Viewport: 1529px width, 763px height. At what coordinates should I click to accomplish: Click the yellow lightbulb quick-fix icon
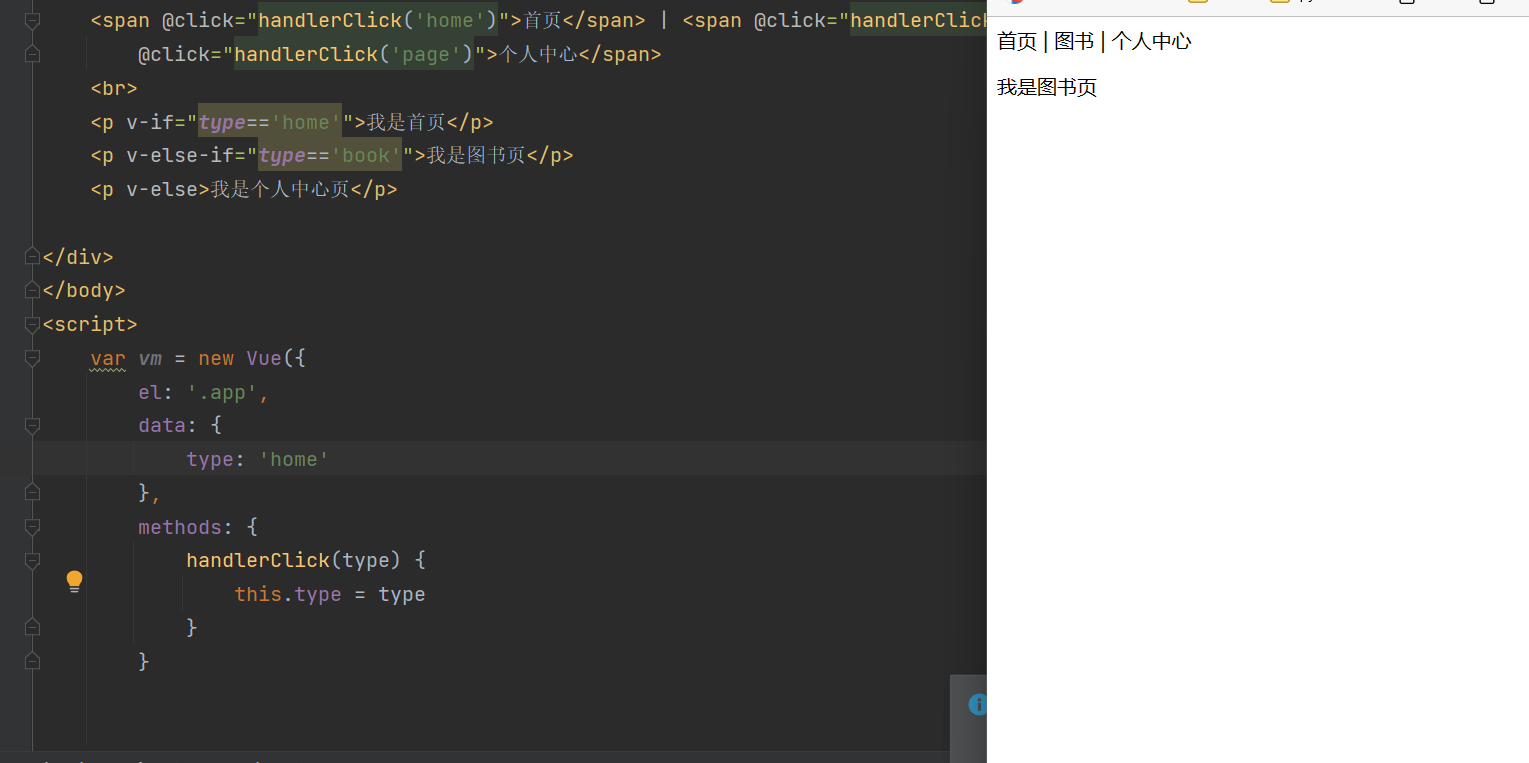point(74,581)
